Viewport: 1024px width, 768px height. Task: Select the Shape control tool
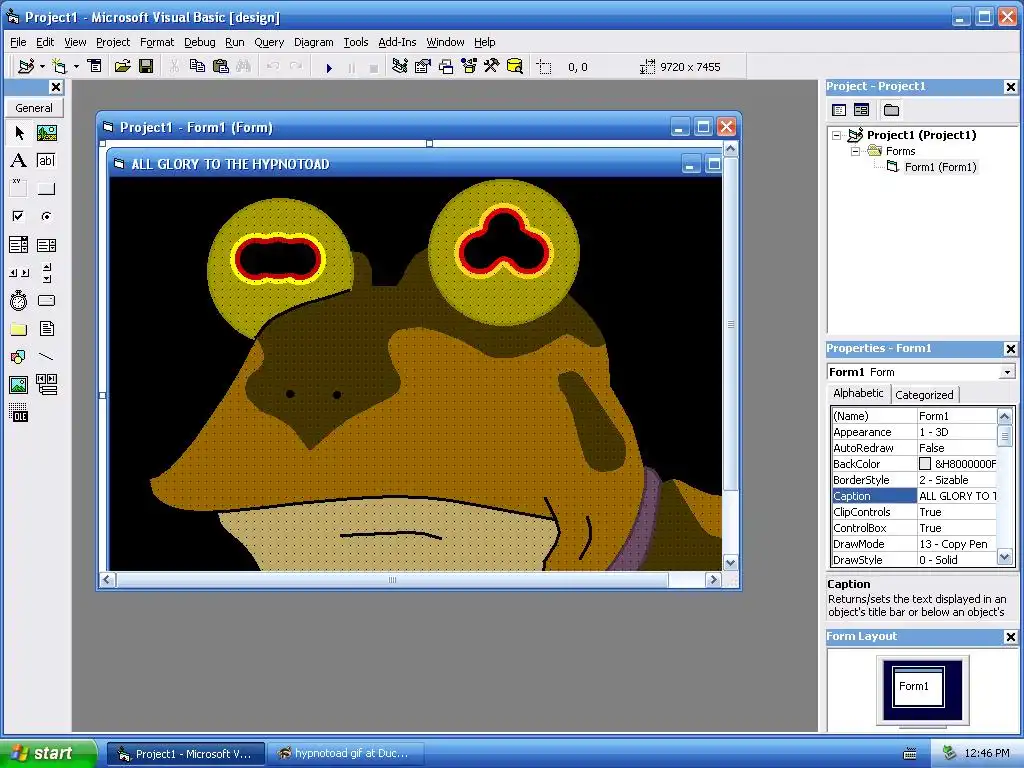pyautogui.click(x=19, y=357)
